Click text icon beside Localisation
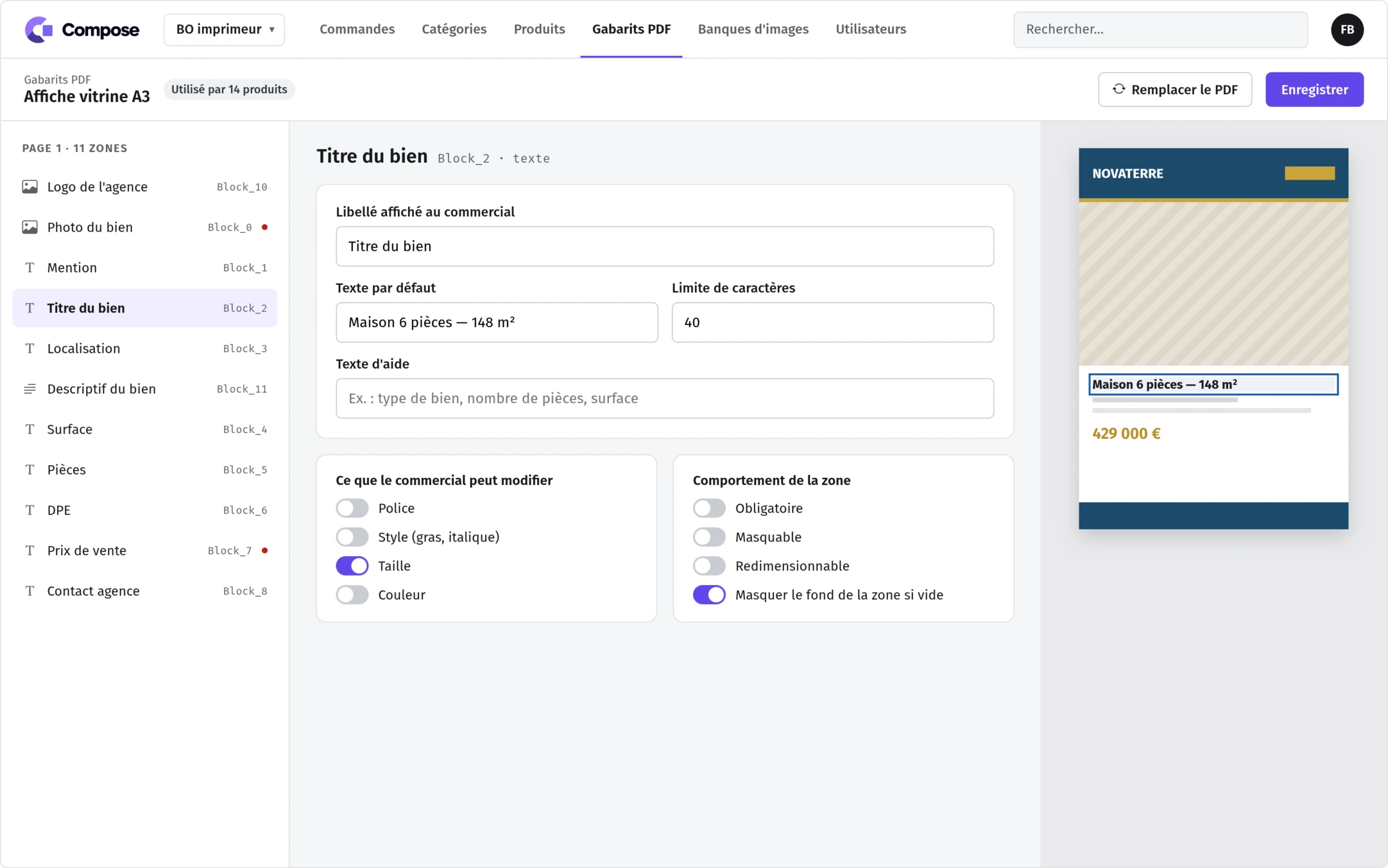 [x=30, y=348]
